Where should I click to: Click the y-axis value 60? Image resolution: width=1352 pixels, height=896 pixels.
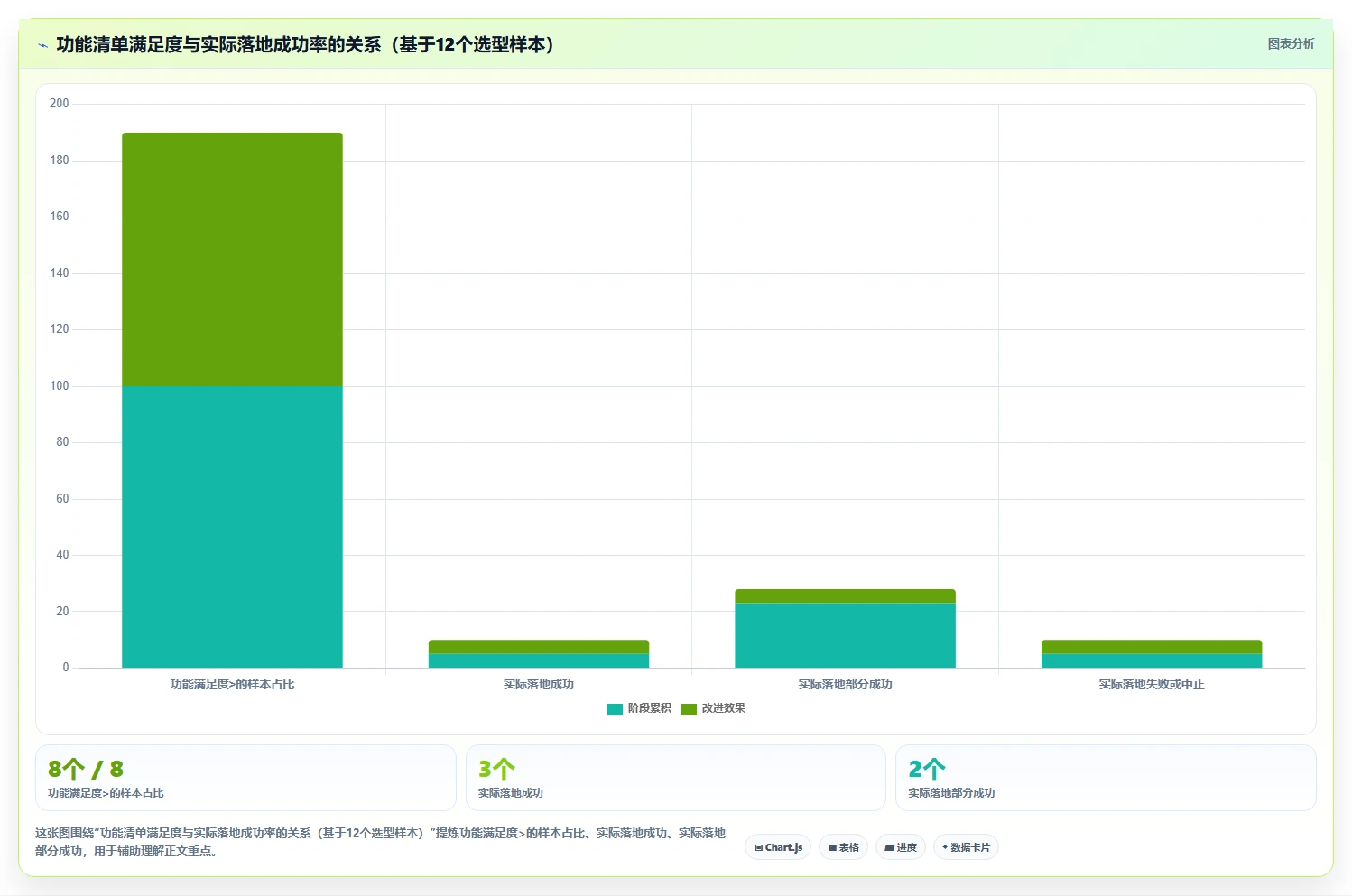pyautogui.click(x=62, y=499)
